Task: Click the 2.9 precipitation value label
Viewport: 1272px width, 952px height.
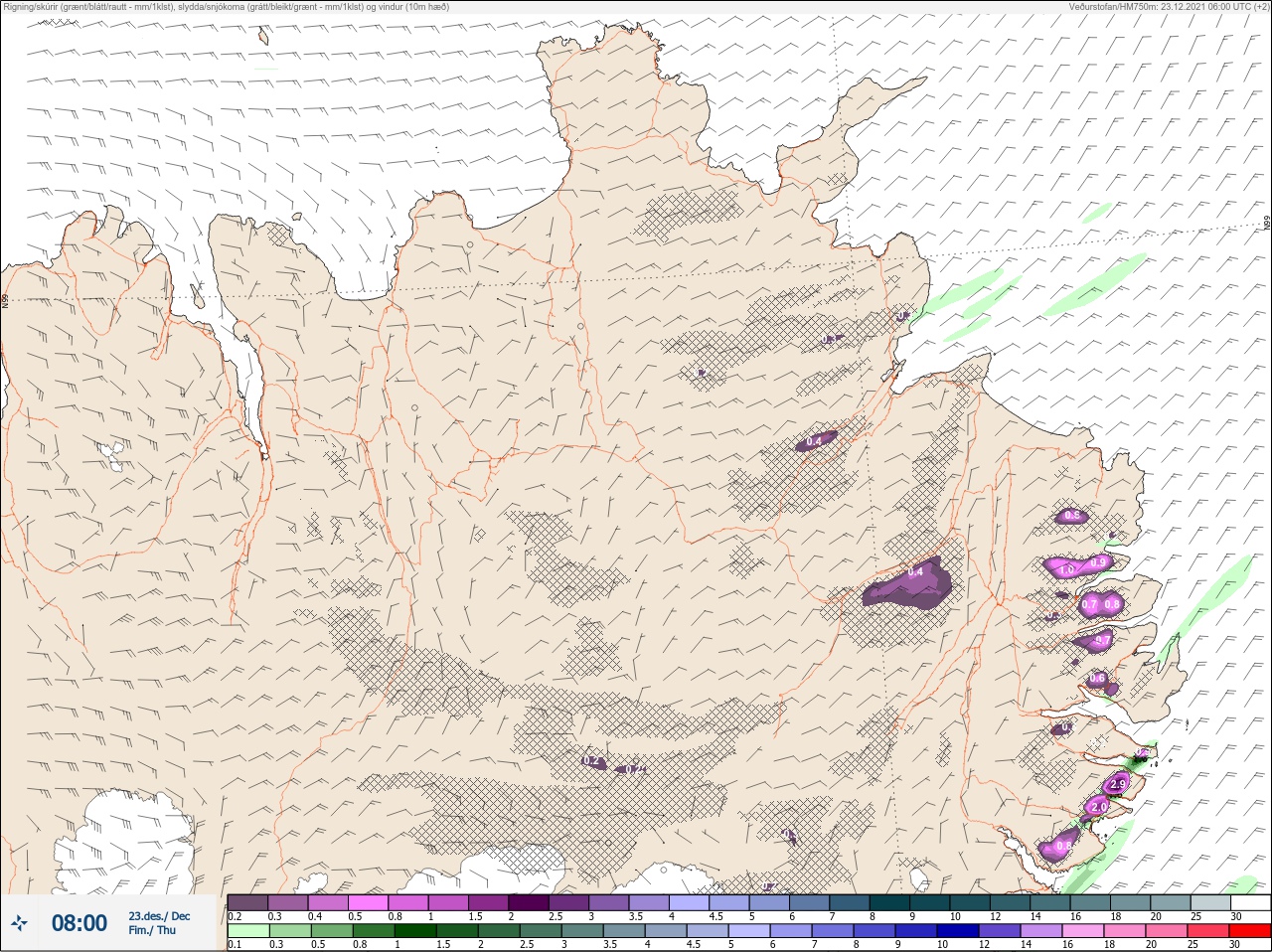Action: tap(1118, 785)
